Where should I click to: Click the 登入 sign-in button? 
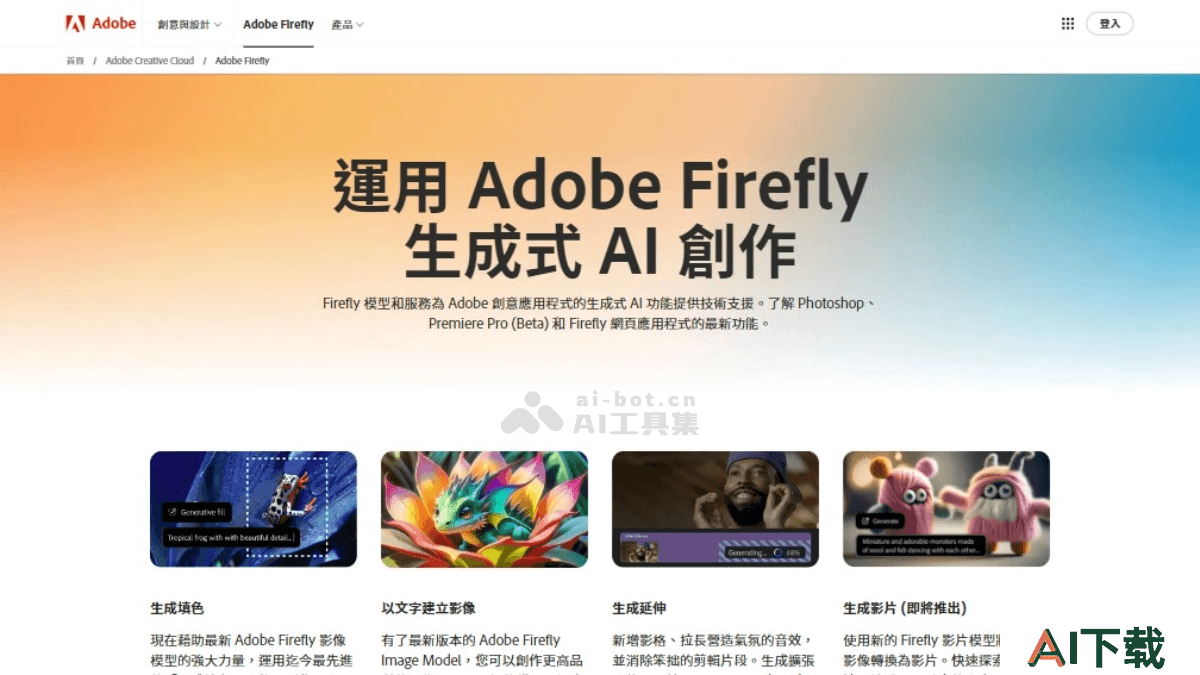click(1109, 24)
